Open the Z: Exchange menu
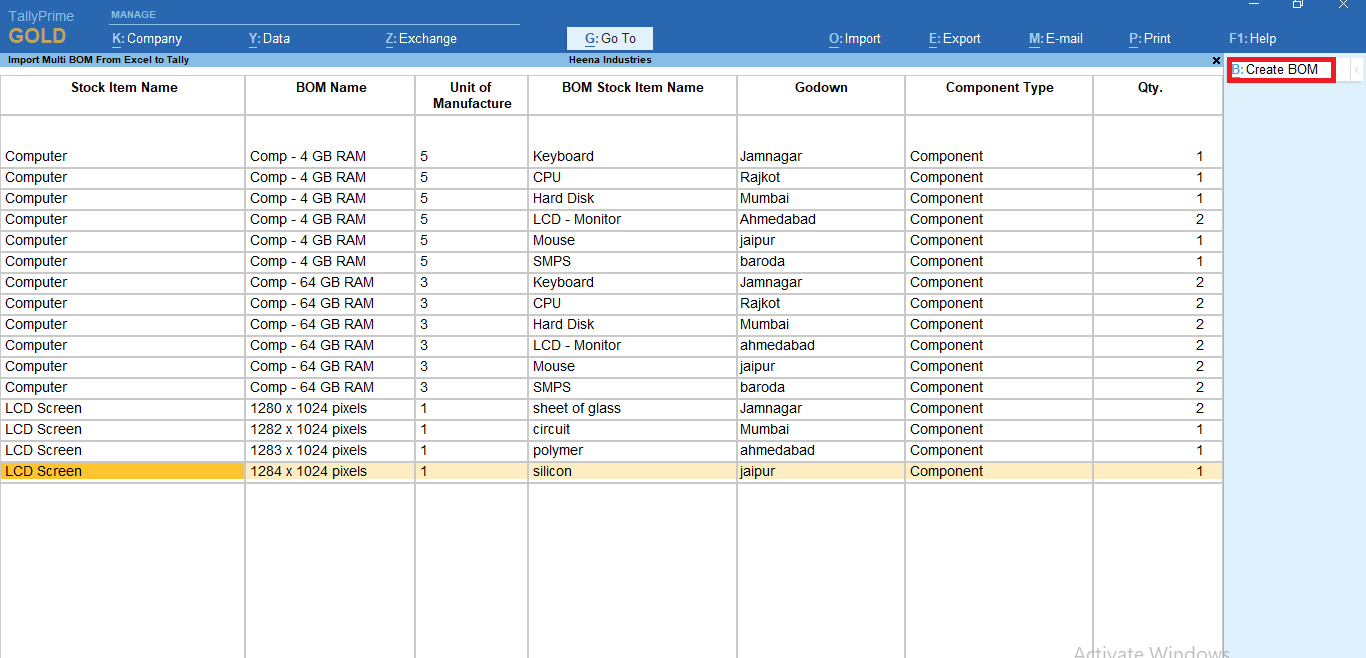The image size is (1366, 658). coord(420,38)
